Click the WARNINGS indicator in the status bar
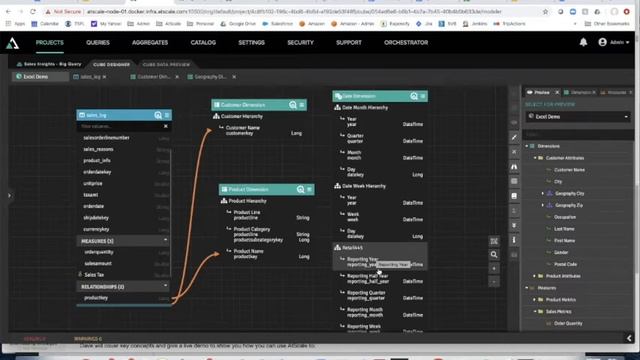 click(x=88, y=339)
